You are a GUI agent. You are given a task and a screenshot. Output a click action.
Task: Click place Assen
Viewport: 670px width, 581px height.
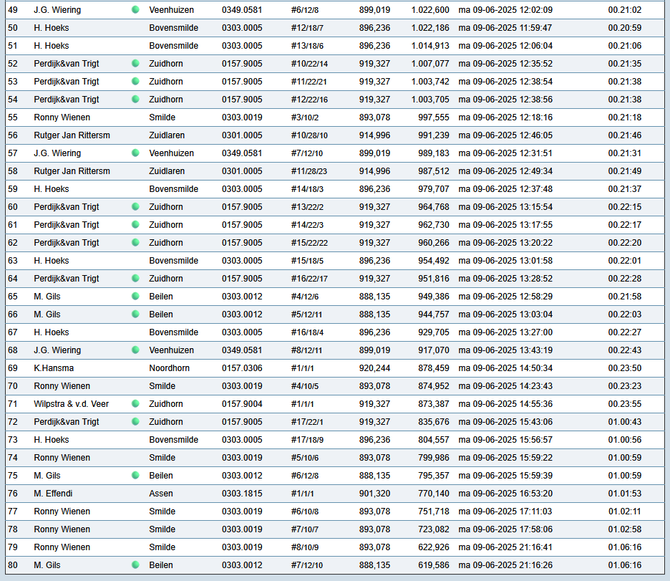(x=161, y=493)
